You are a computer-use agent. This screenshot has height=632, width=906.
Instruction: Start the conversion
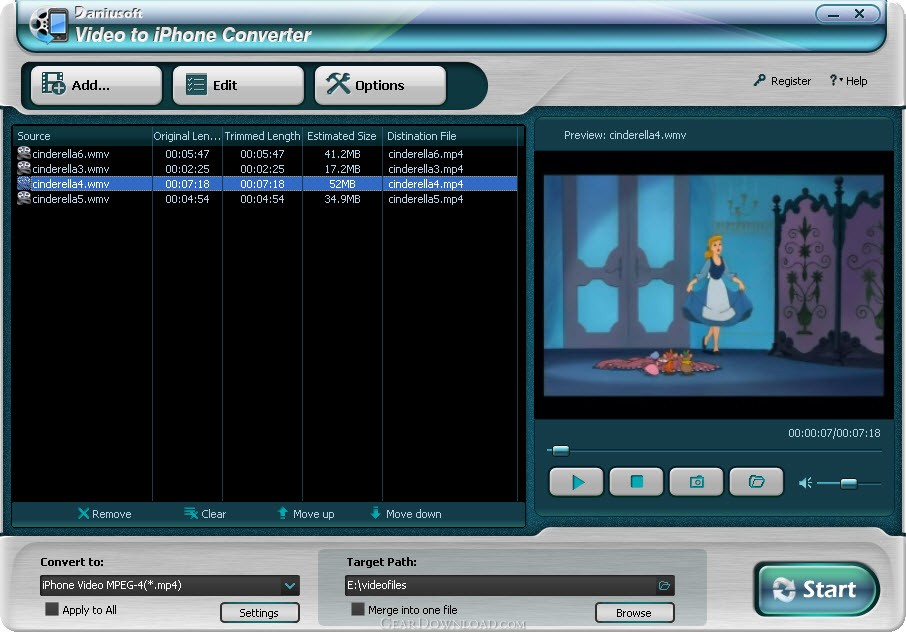(817, 589)
